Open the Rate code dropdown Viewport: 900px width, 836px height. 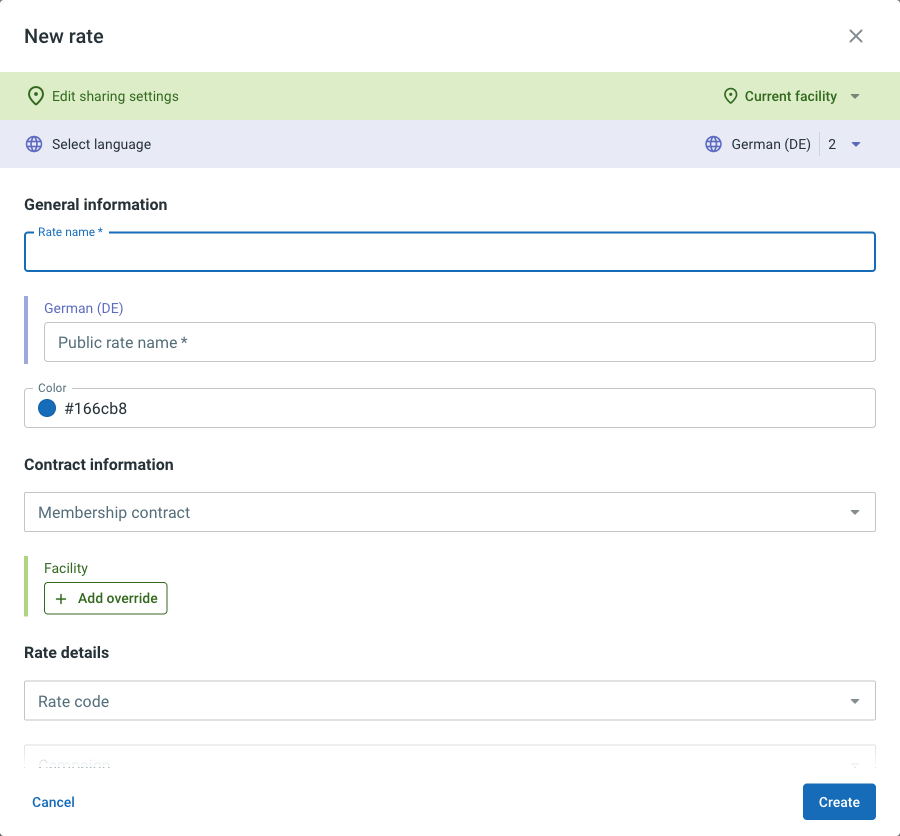click(x=449, y=701)
